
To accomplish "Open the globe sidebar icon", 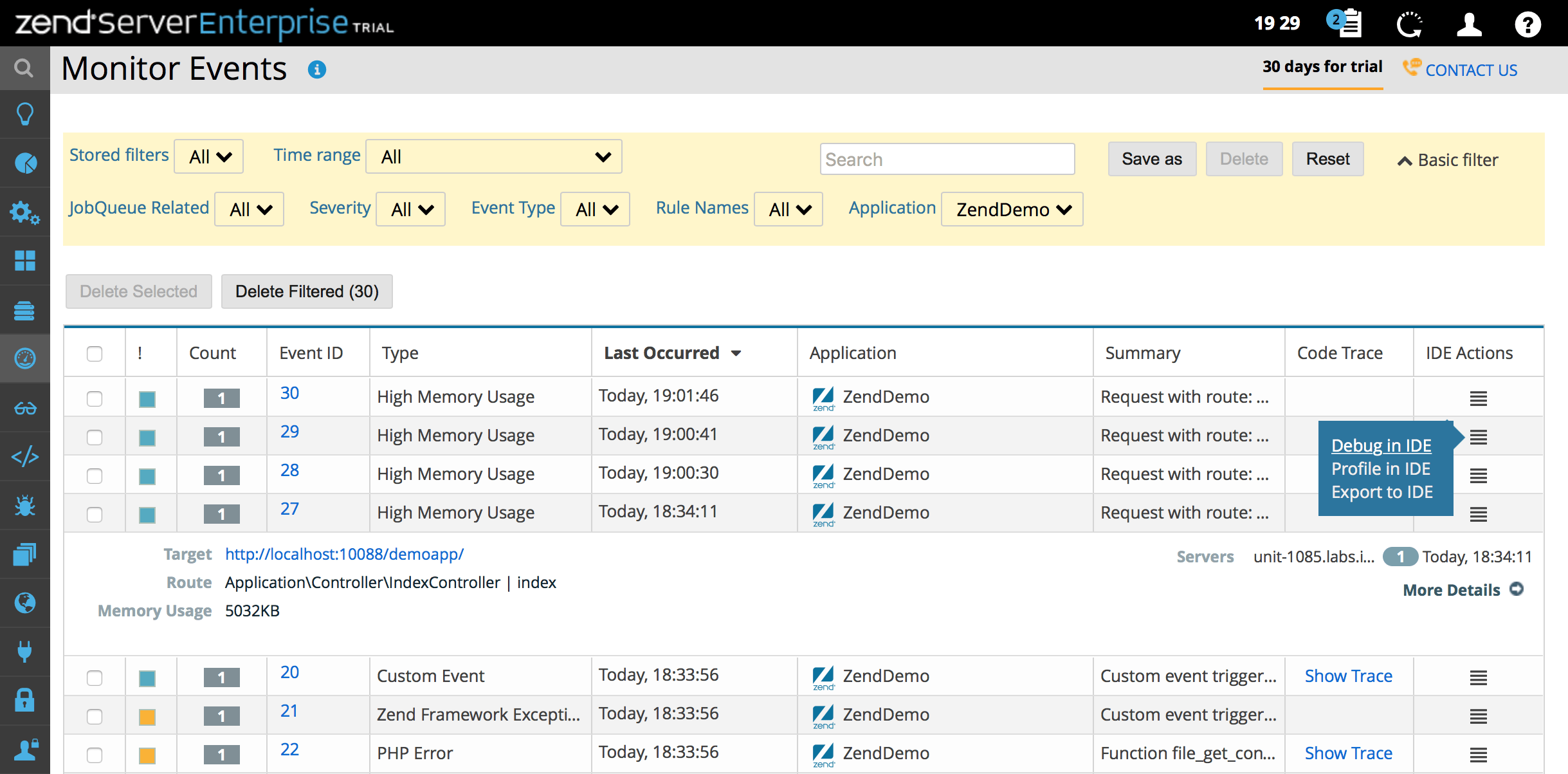I will click(25, 603).
